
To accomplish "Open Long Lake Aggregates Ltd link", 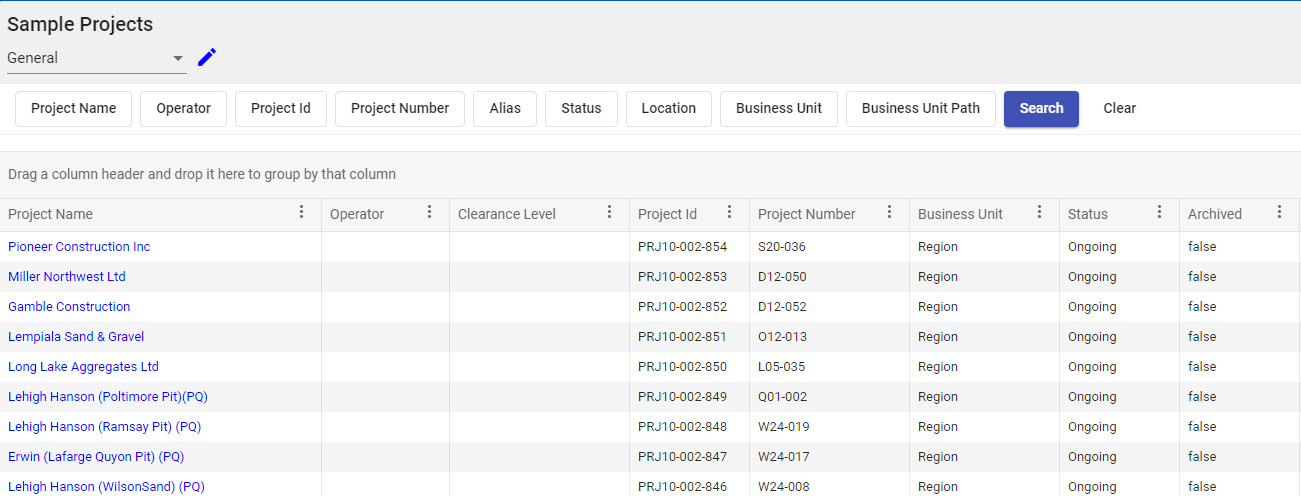I will pyautogui.click(x=83, y=367).
